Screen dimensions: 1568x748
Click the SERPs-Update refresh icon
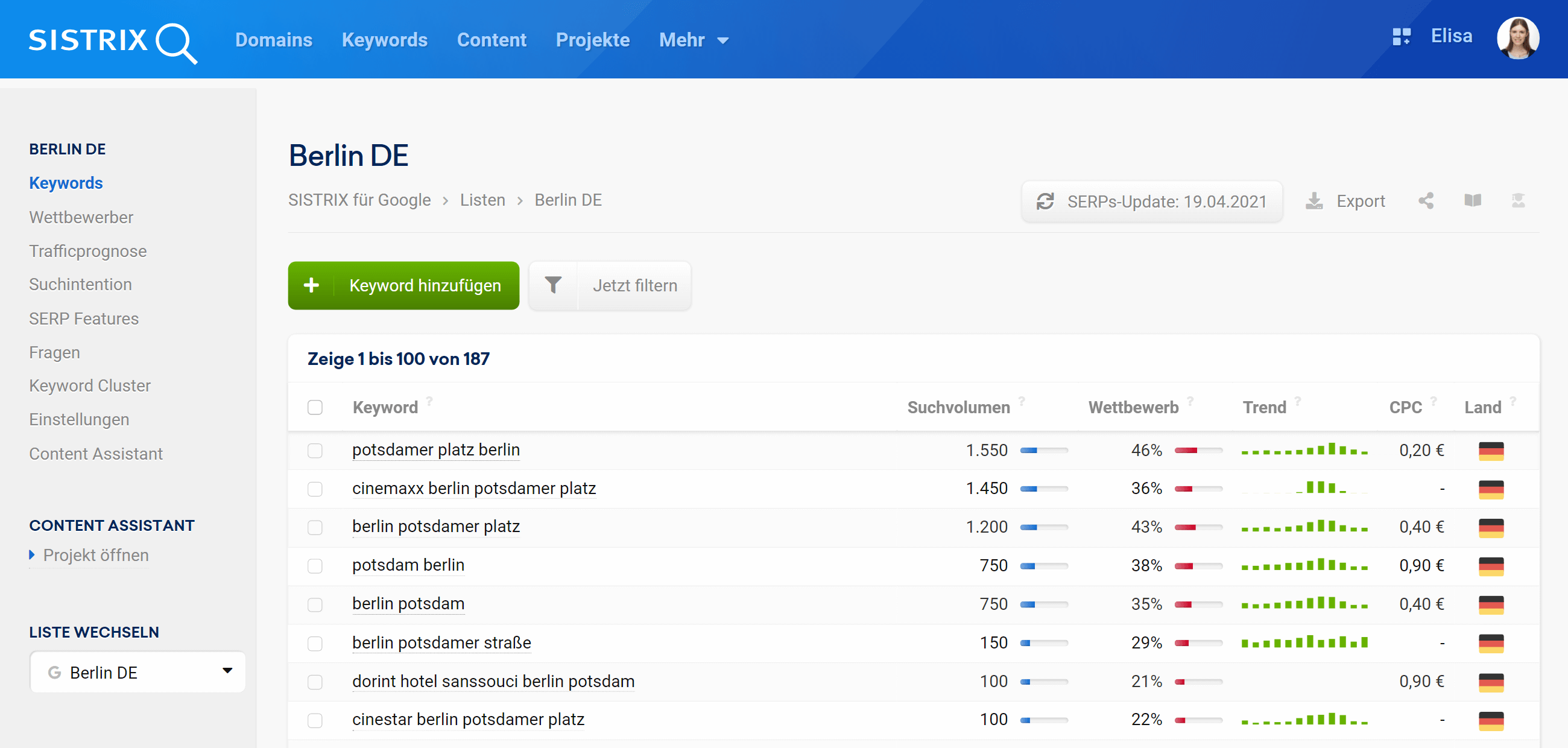point(1045,201)
